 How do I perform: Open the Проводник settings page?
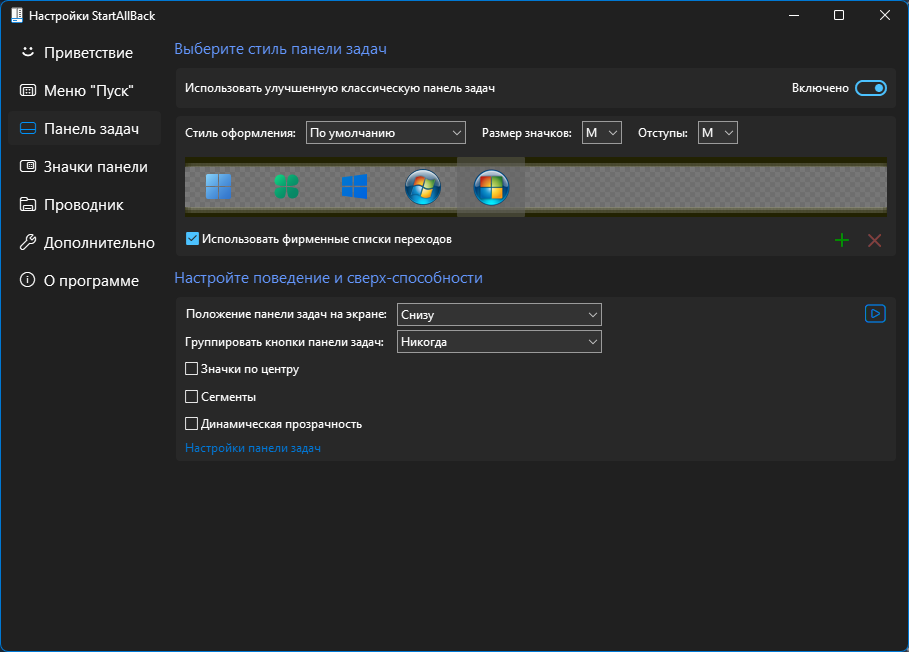pos(85,205)
